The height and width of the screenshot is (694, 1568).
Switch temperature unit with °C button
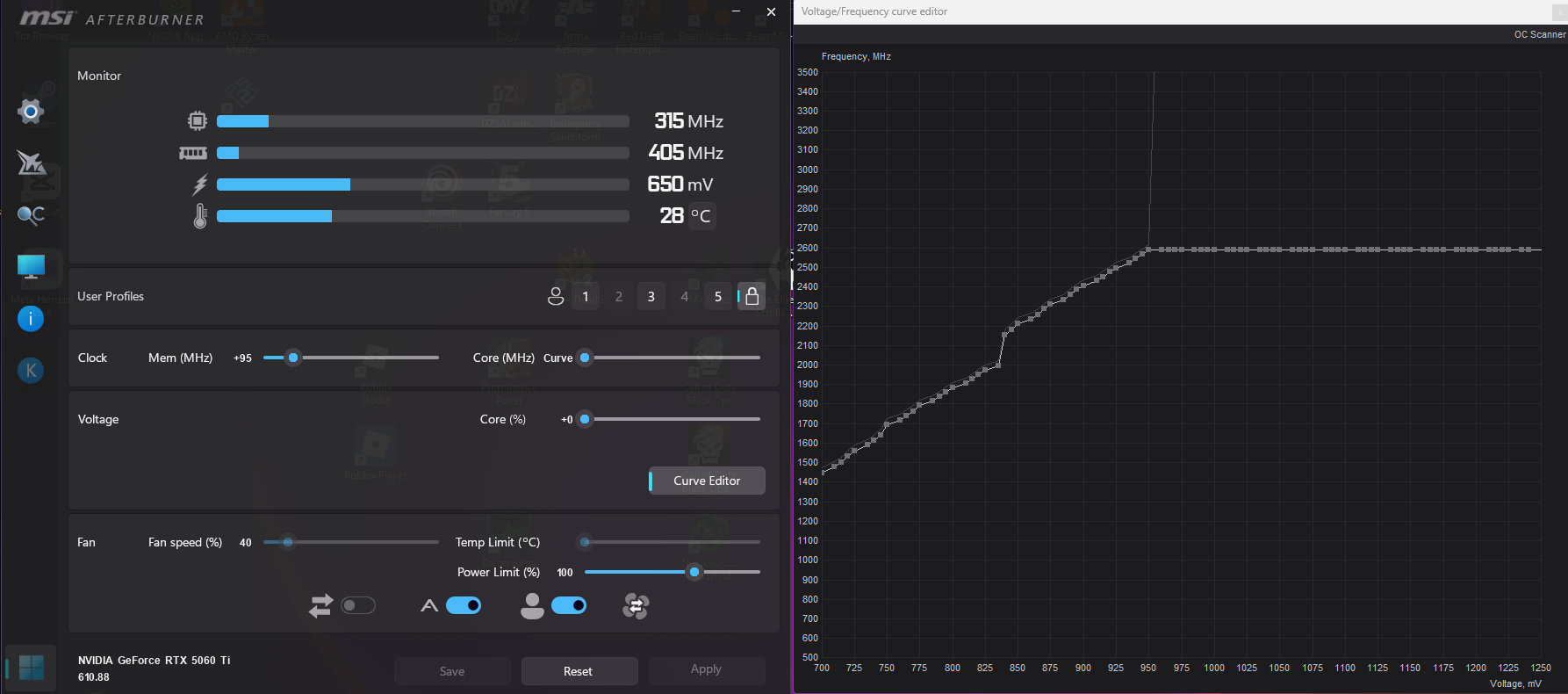click(701, 216)
